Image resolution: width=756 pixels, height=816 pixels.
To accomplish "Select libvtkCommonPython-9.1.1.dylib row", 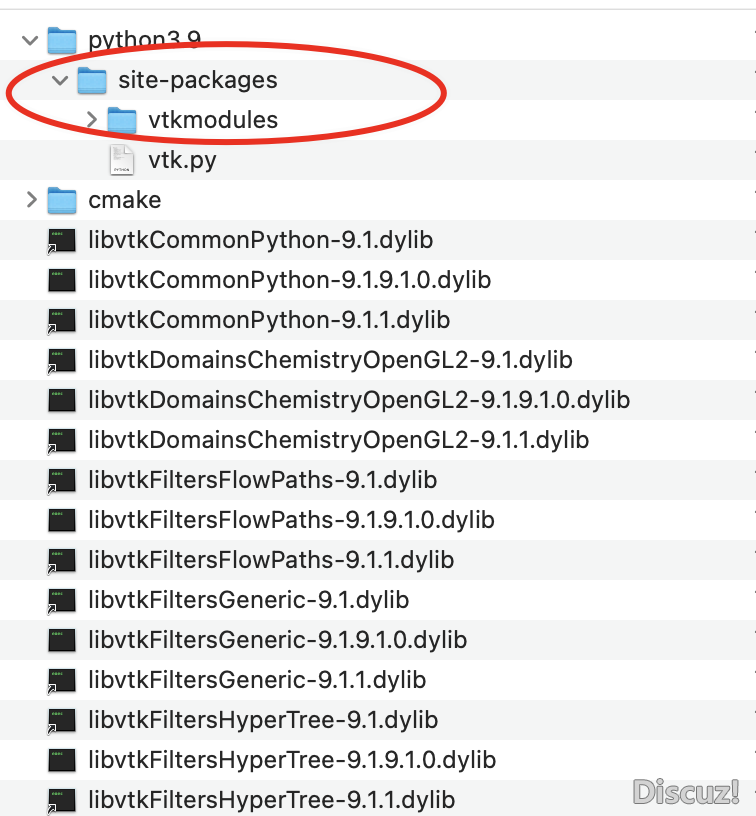I will [x=378, y=320].
